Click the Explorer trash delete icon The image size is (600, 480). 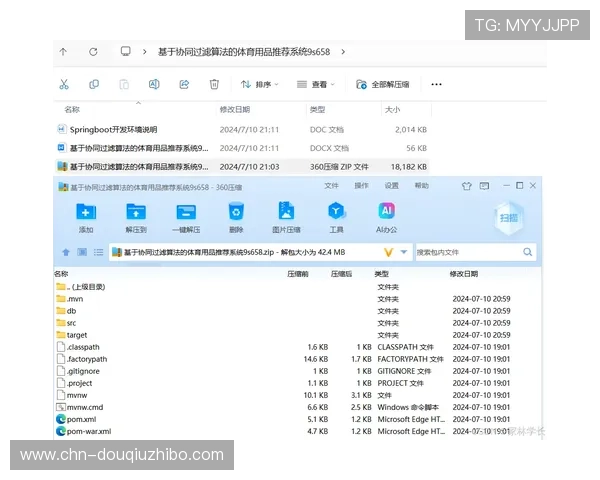(214, 85)
